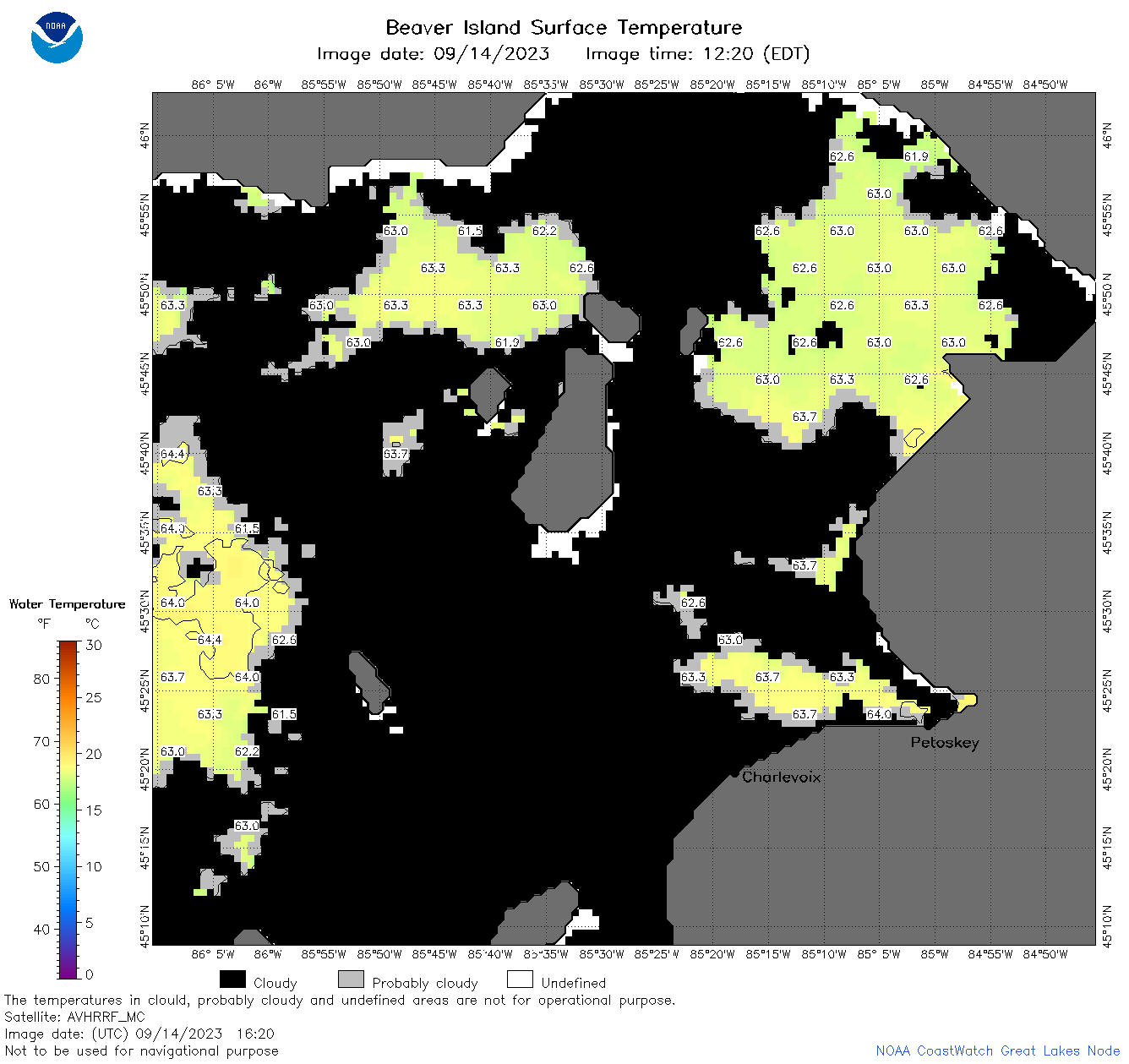
Task: Click the 64.0 reading just west of Petoskey
Action: coord(879,714)
